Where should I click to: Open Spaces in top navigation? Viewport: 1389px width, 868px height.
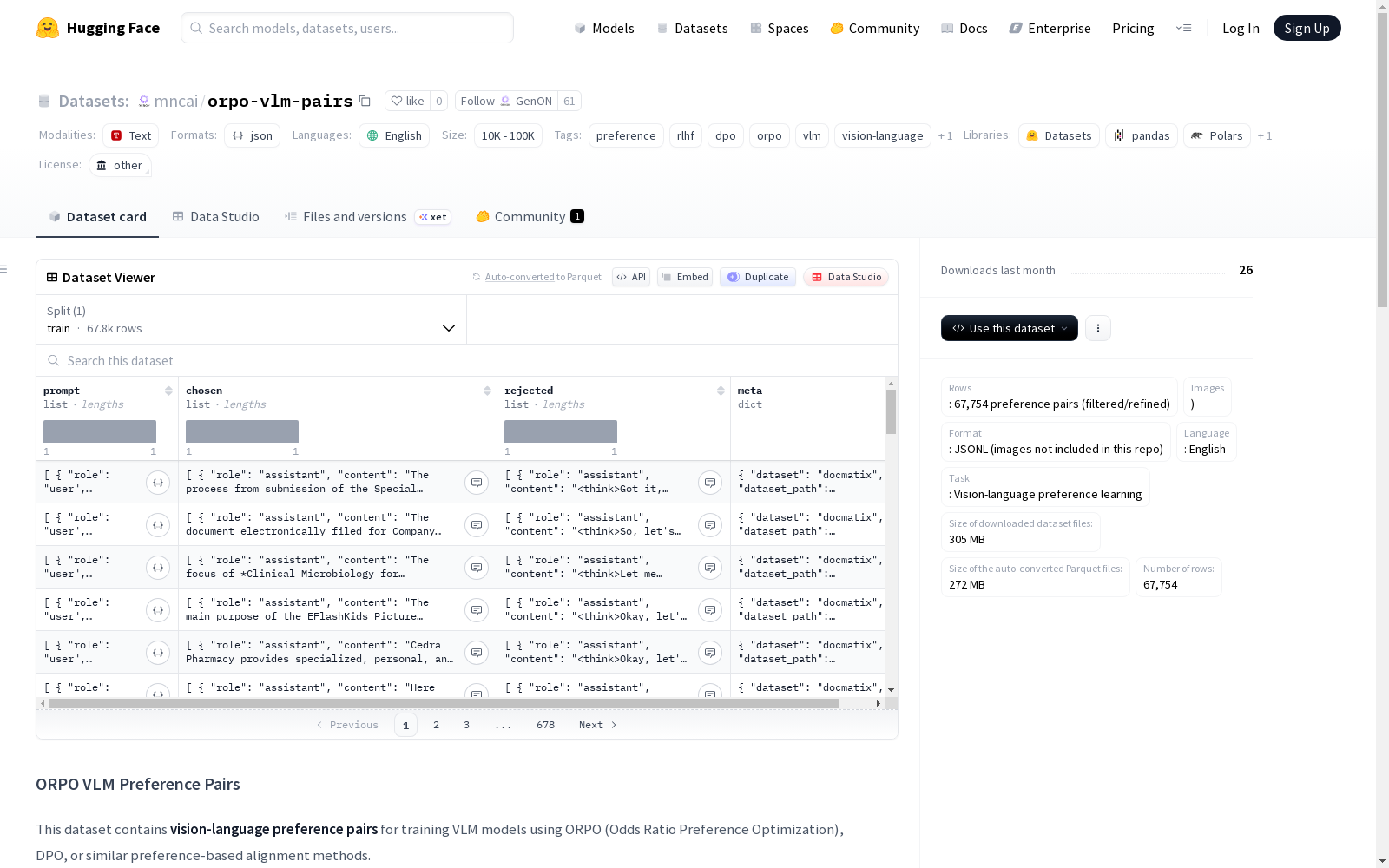780,29
